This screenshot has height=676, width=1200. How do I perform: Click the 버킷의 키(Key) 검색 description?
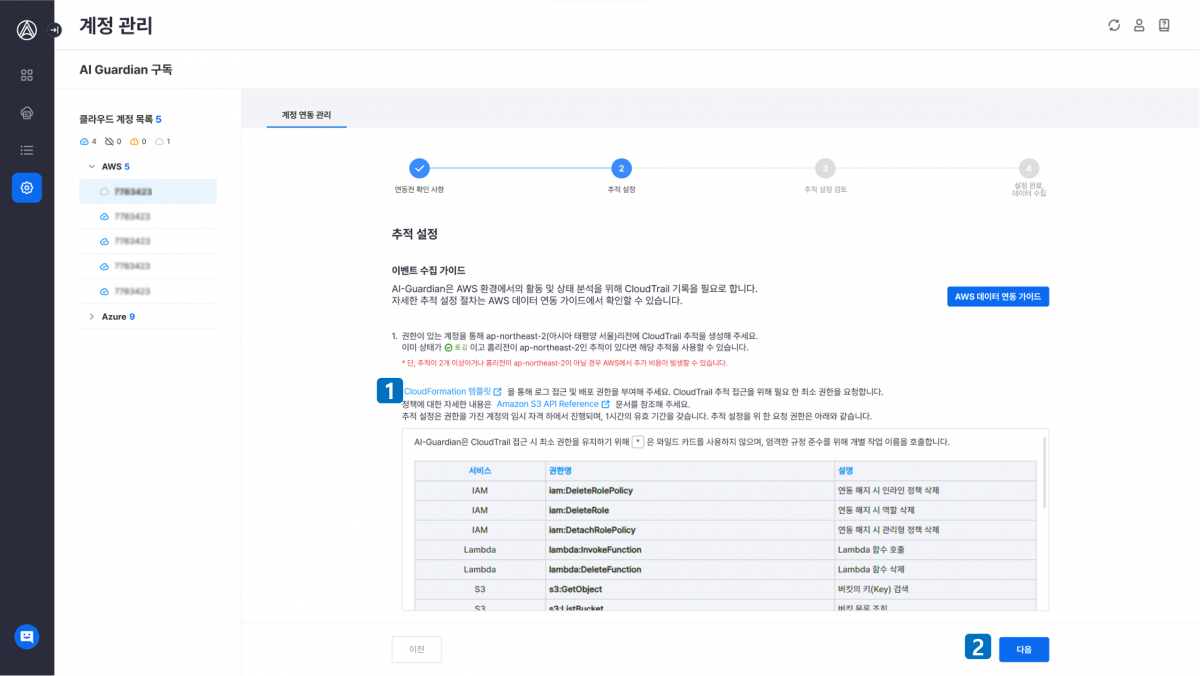tap(875, 588)
